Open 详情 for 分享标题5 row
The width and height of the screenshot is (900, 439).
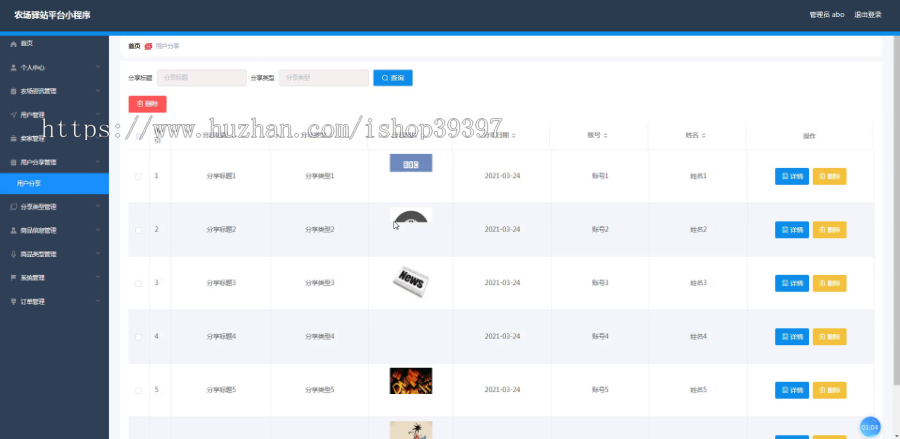point(792,390)
